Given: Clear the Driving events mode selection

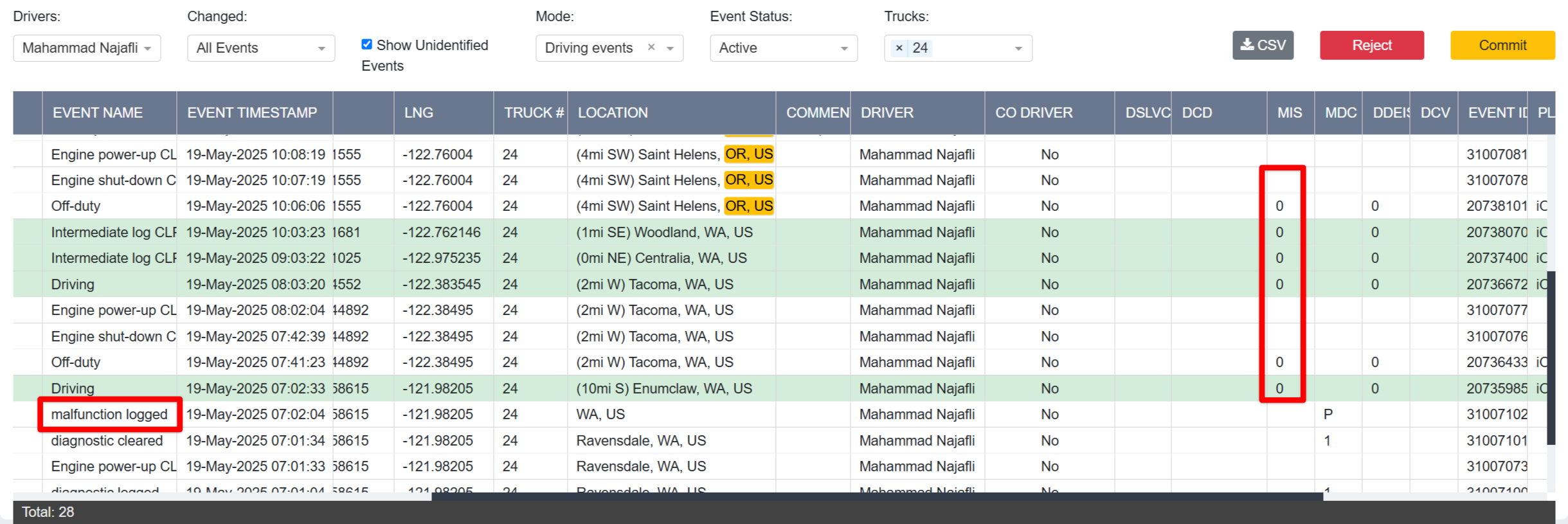Looking at the screenshot, I should click(x=651, y=47).
